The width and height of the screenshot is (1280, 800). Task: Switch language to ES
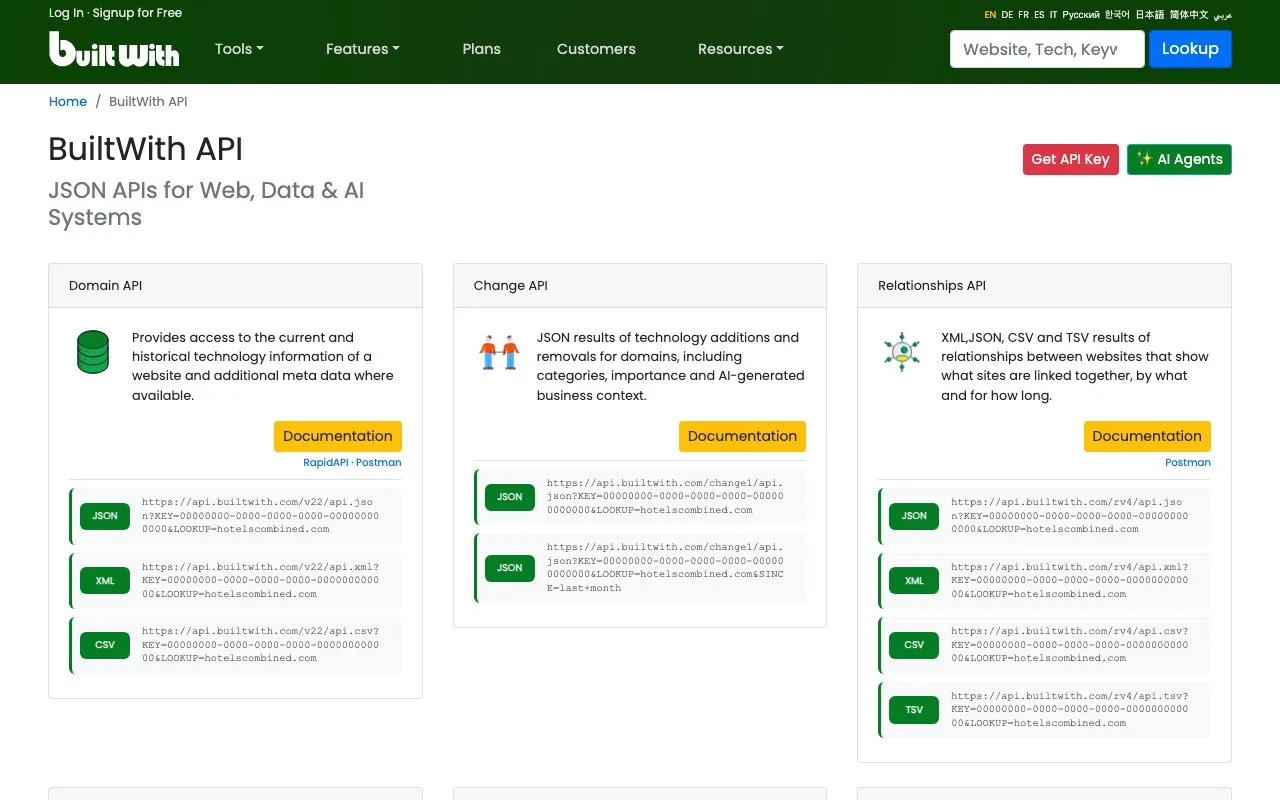[x=1039, y=15]
